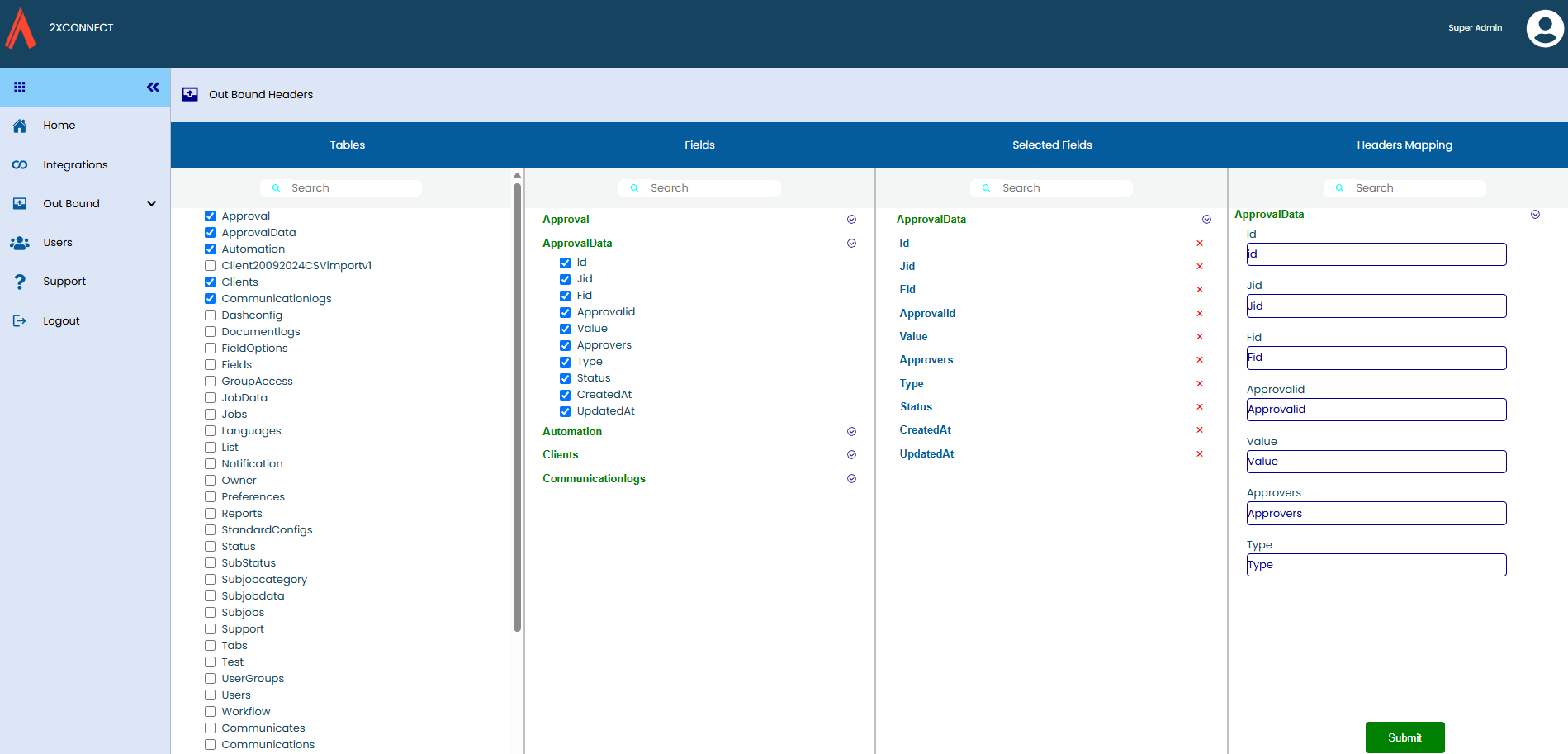Click the Approvalid header mapping input

click(x=1376, y=410)
